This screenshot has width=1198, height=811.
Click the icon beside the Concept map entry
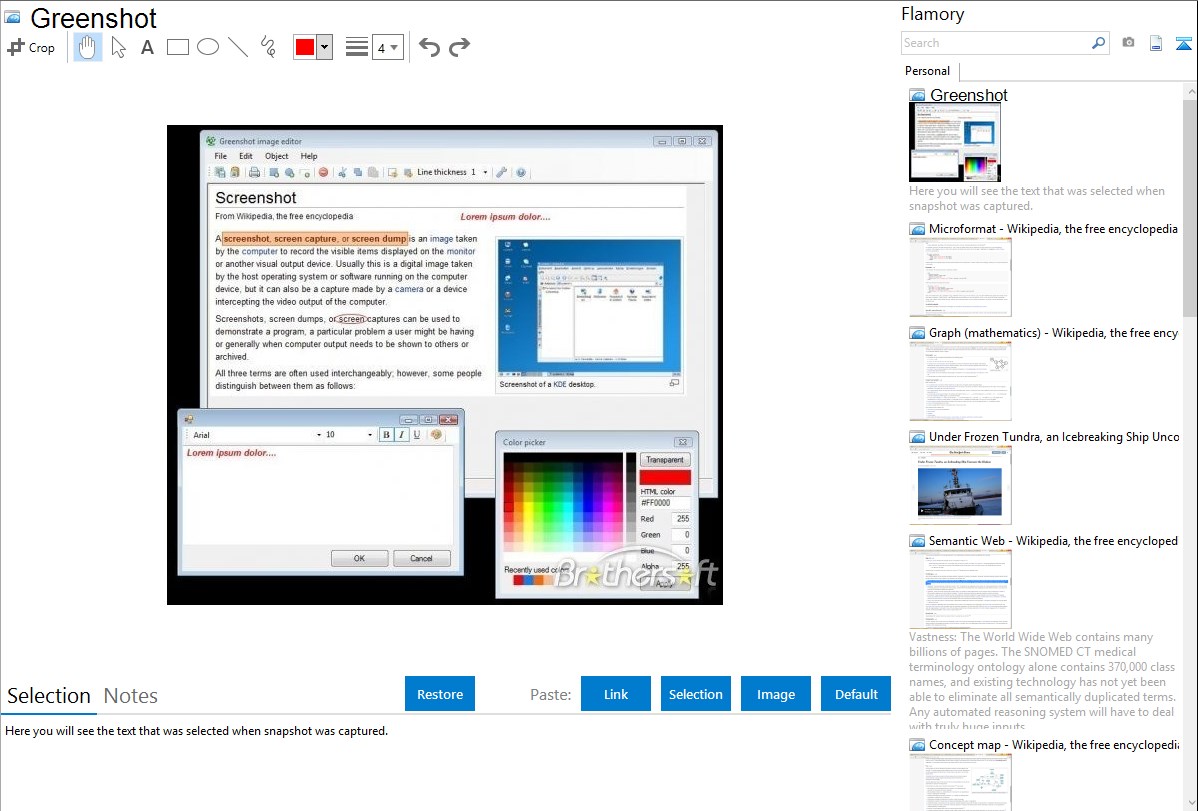pos(917,744)
